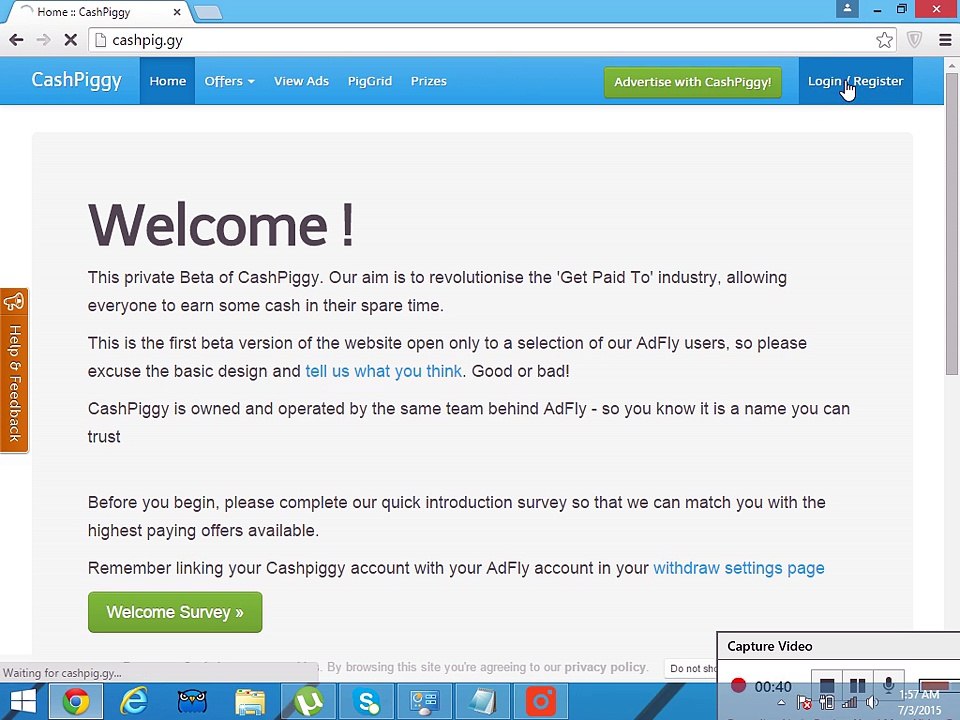
Task: Open Chrome hamburger menu
Action: pyautogui.click(x=945, y=40)
